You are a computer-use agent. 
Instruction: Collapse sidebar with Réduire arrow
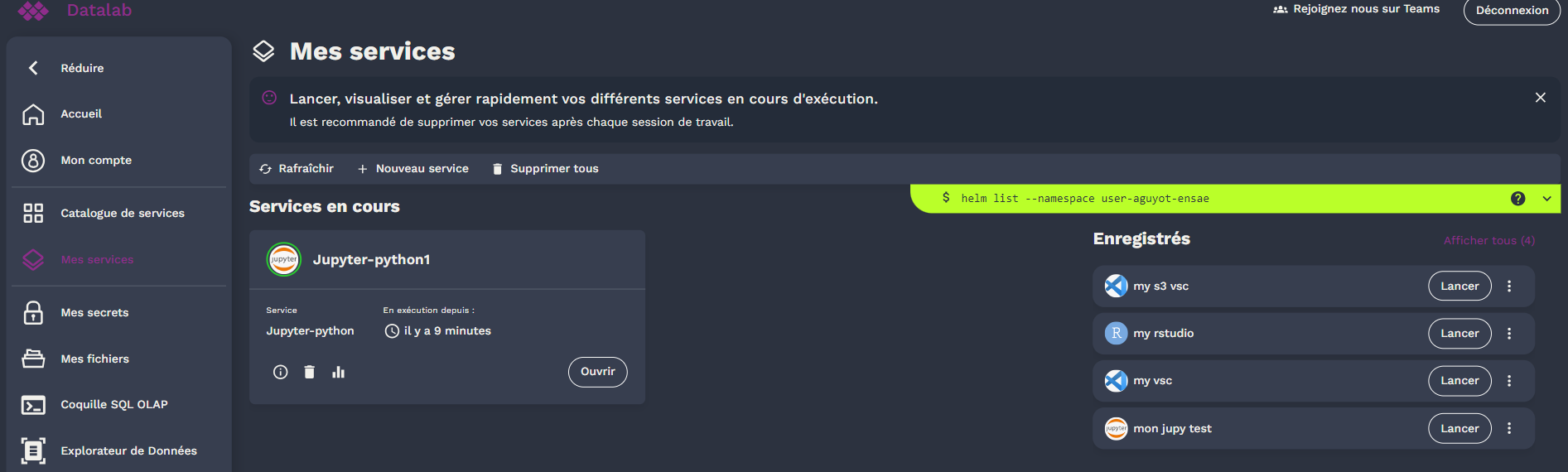click(33, 68)
